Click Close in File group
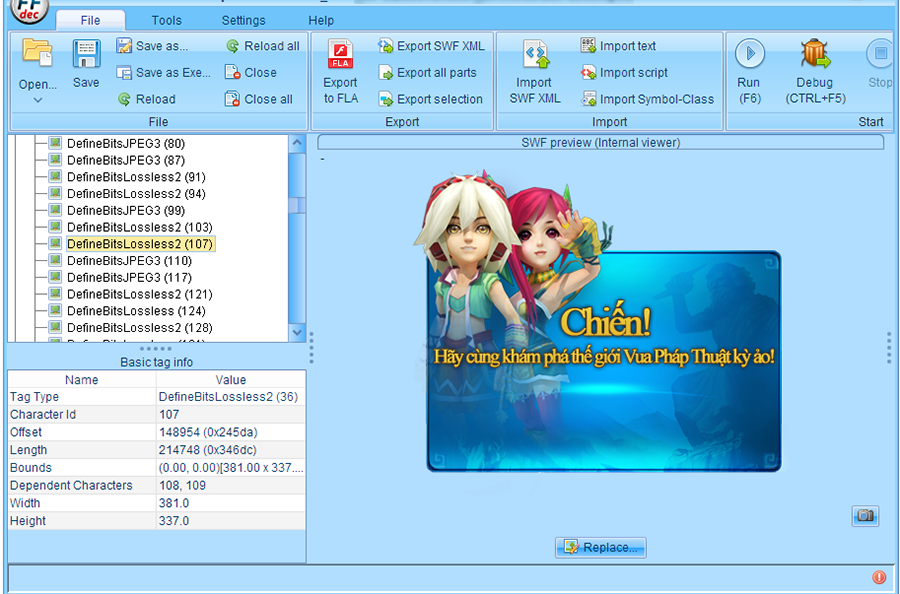900x594 pixels. click(x=251, y=72)
